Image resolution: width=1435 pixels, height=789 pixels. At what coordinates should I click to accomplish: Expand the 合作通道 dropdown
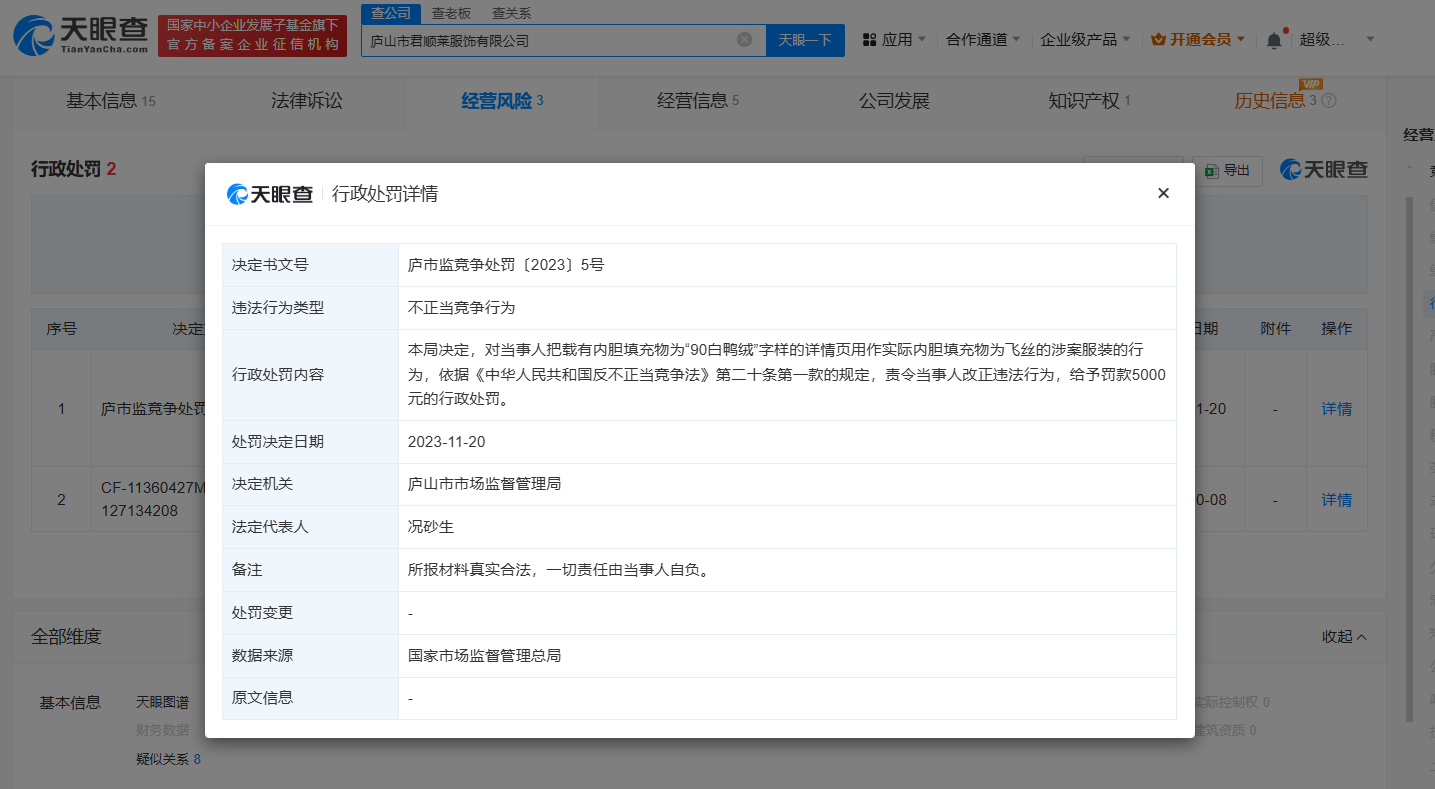coord(983,40)
